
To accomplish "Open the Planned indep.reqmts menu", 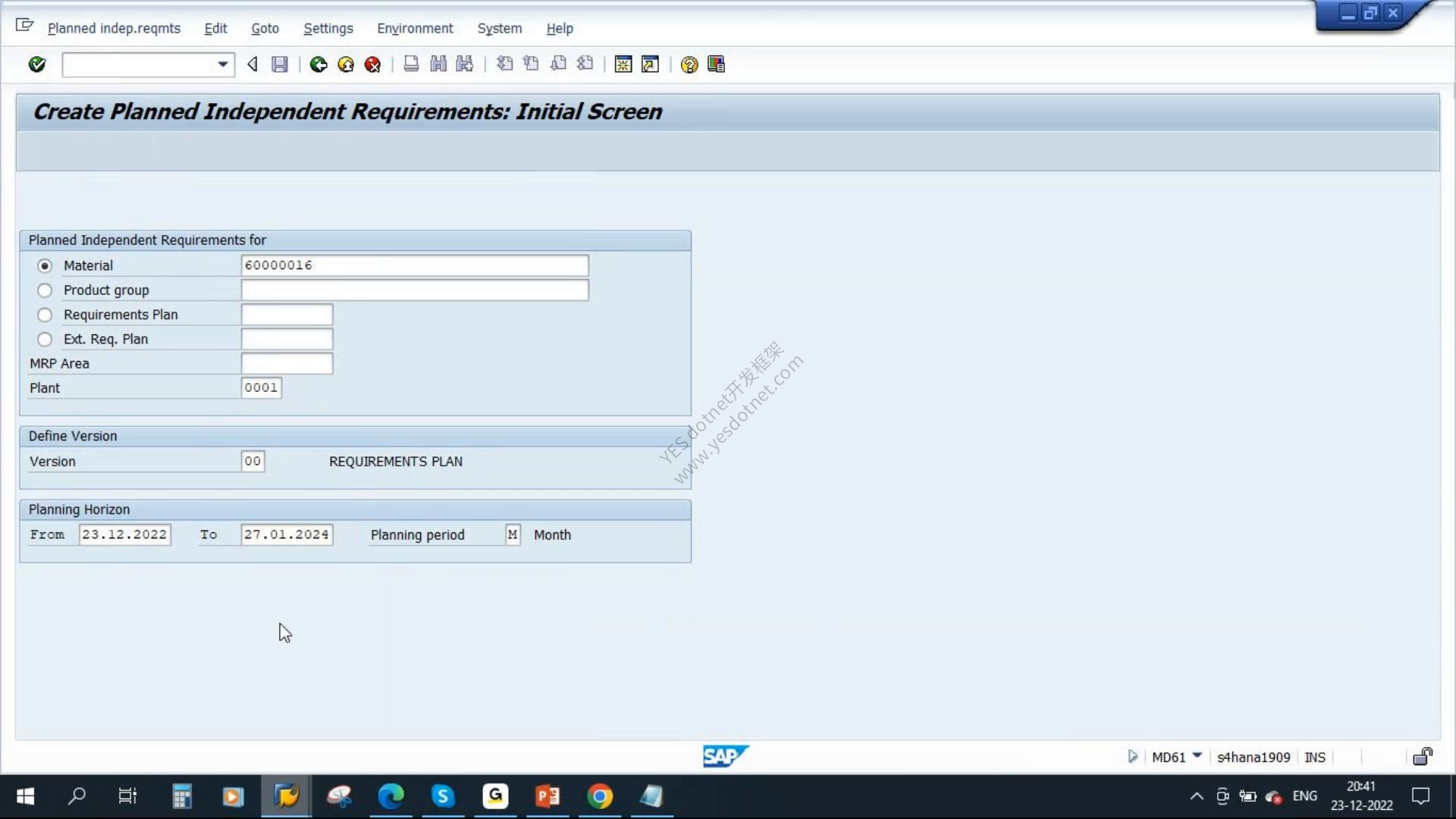I will [x=114, y=28].
